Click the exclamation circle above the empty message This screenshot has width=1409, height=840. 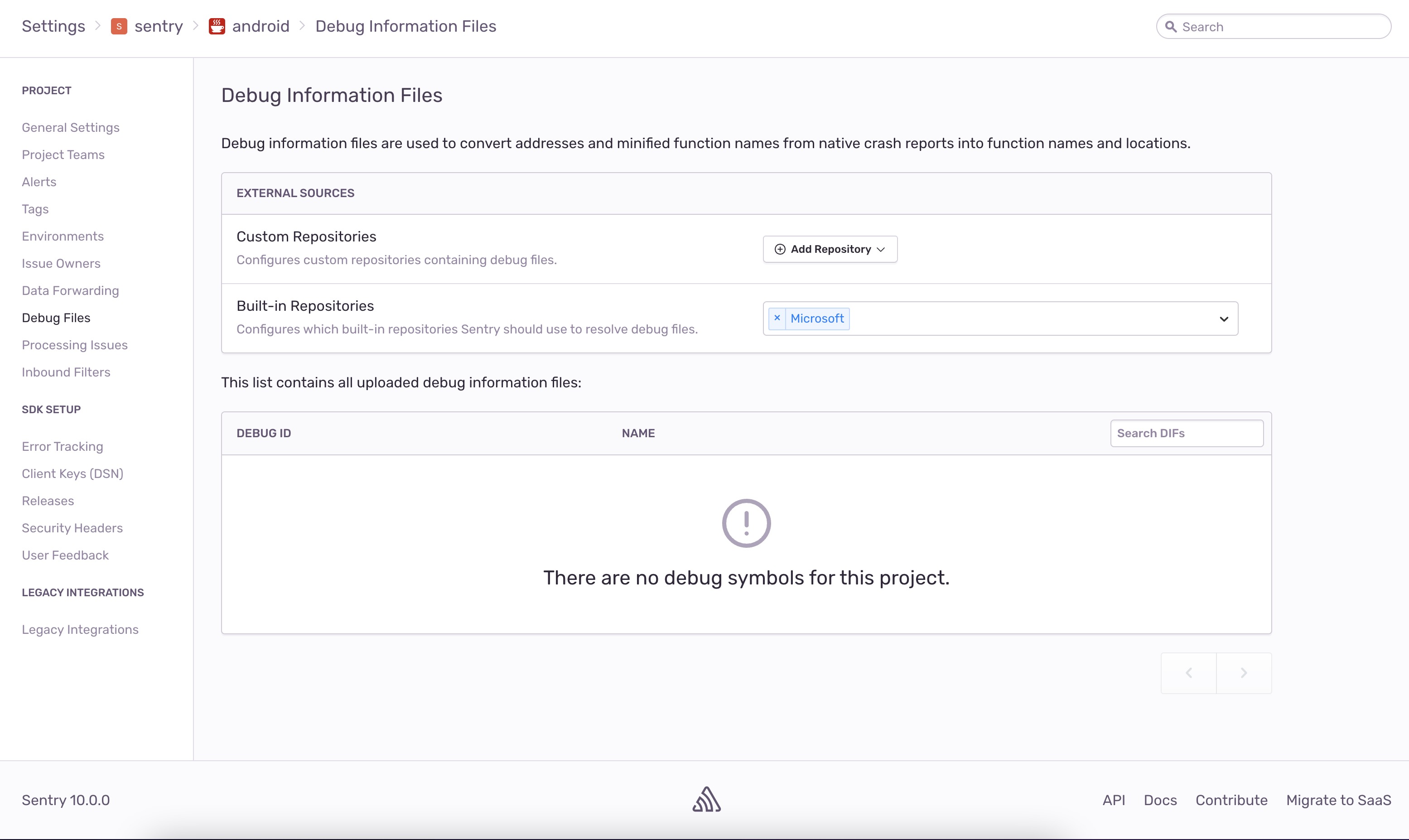point(746,522)
